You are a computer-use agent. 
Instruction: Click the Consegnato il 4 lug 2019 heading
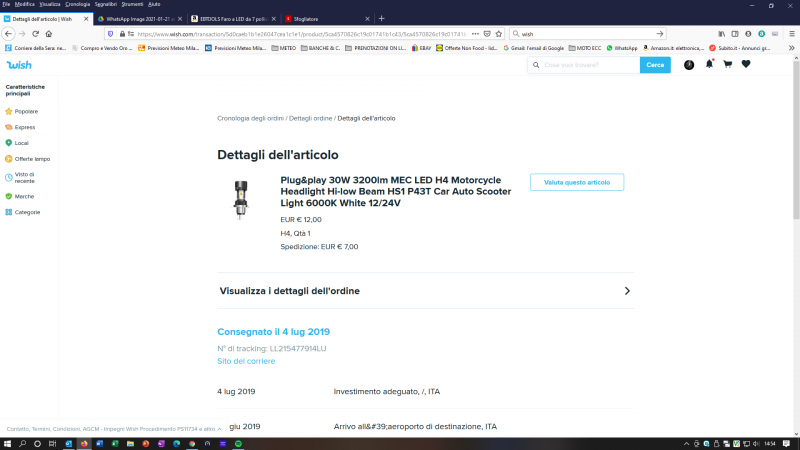(x=273, y=332)
